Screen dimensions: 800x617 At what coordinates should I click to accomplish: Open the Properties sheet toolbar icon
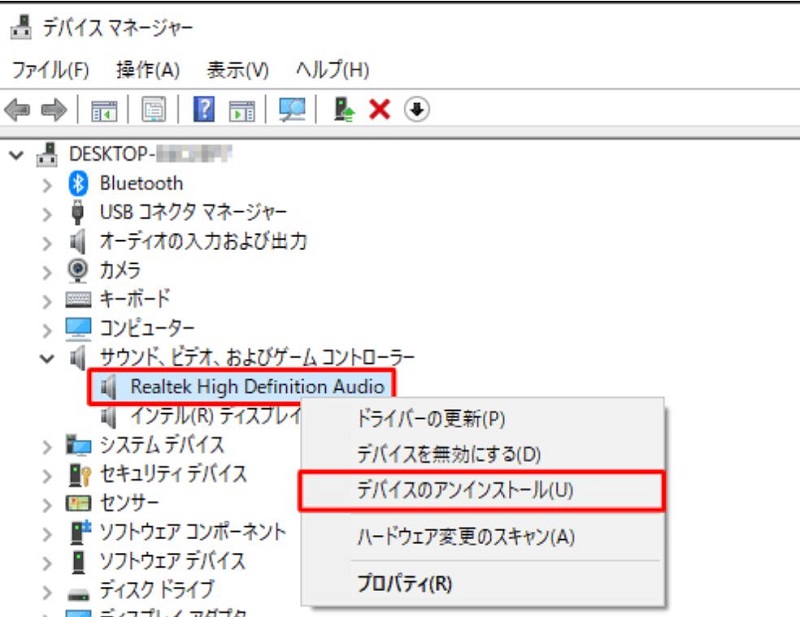(x=154, y=109)
